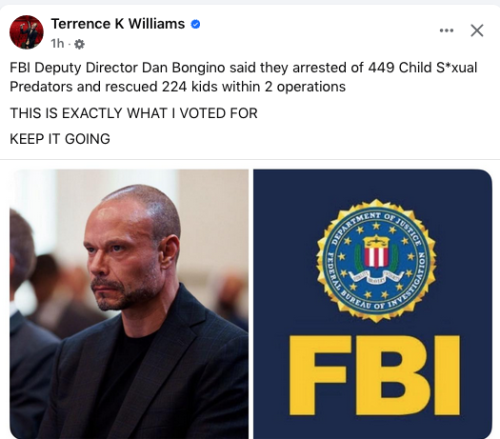500x439 pixels.
Task: Select the text THIS IS EXACTLY WHAT I VOTED FOR
Action: [134, 113]
